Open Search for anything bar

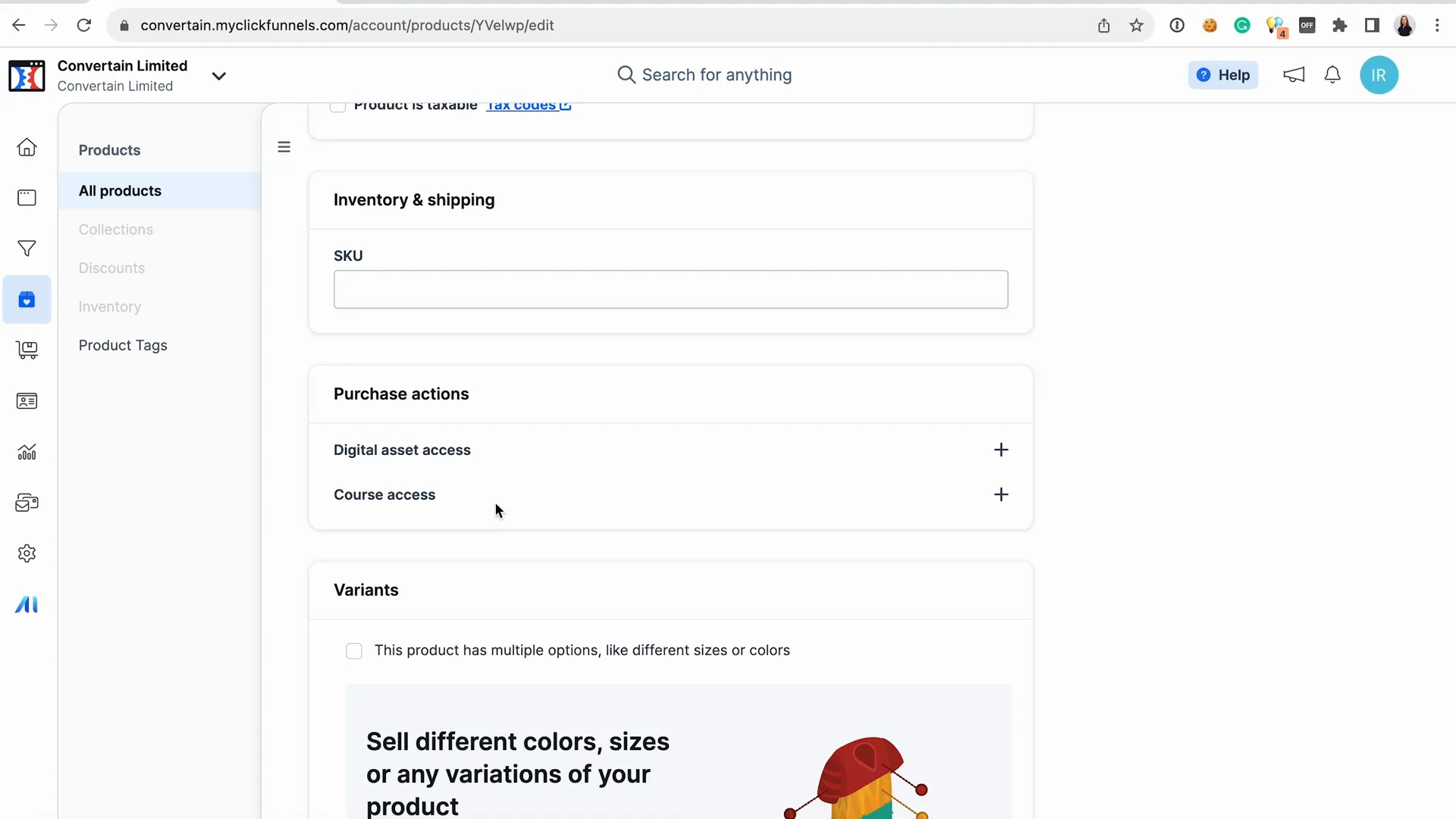pyautogui.click(x=717, y=74)
